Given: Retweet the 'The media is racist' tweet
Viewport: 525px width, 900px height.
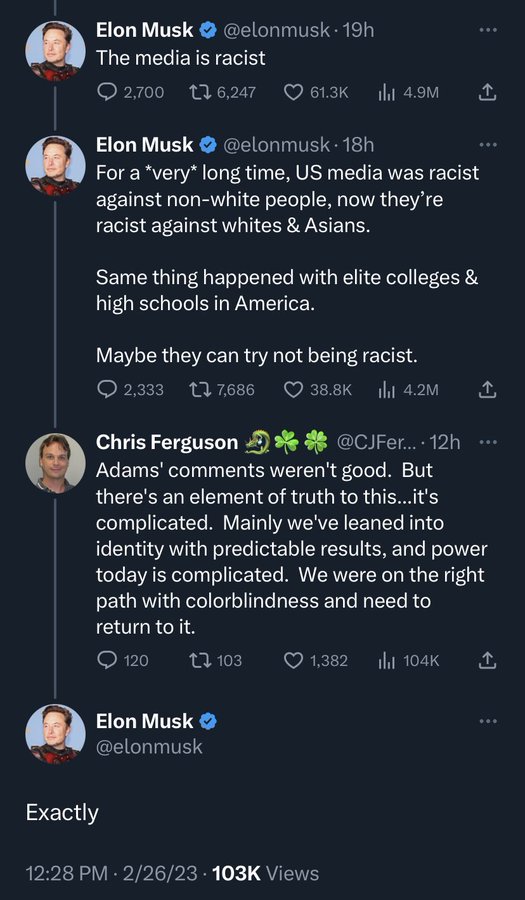Looking at the screenshot, I should point(222,92).
